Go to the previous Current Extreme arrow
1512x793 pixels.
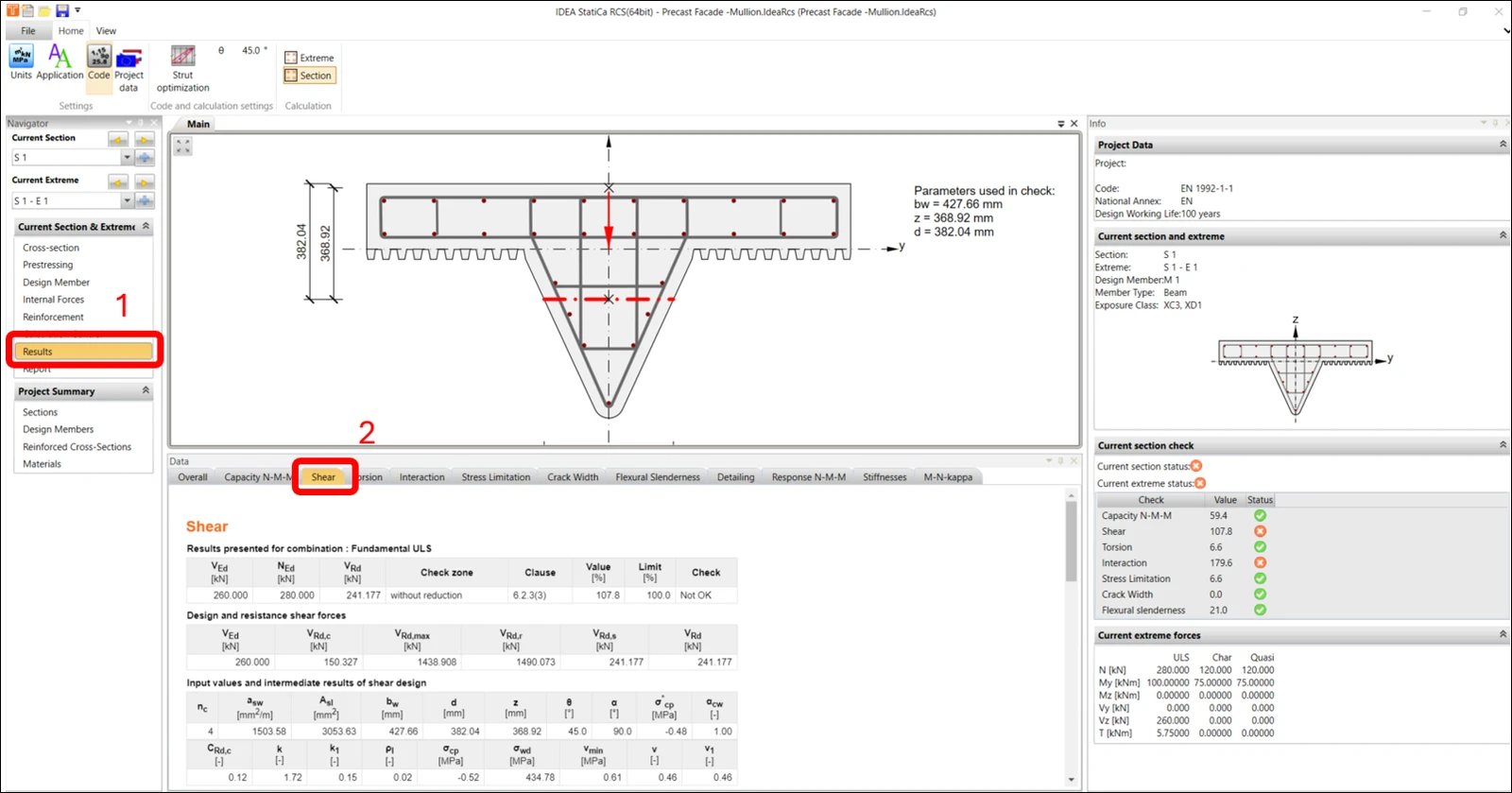pos(117,181)
